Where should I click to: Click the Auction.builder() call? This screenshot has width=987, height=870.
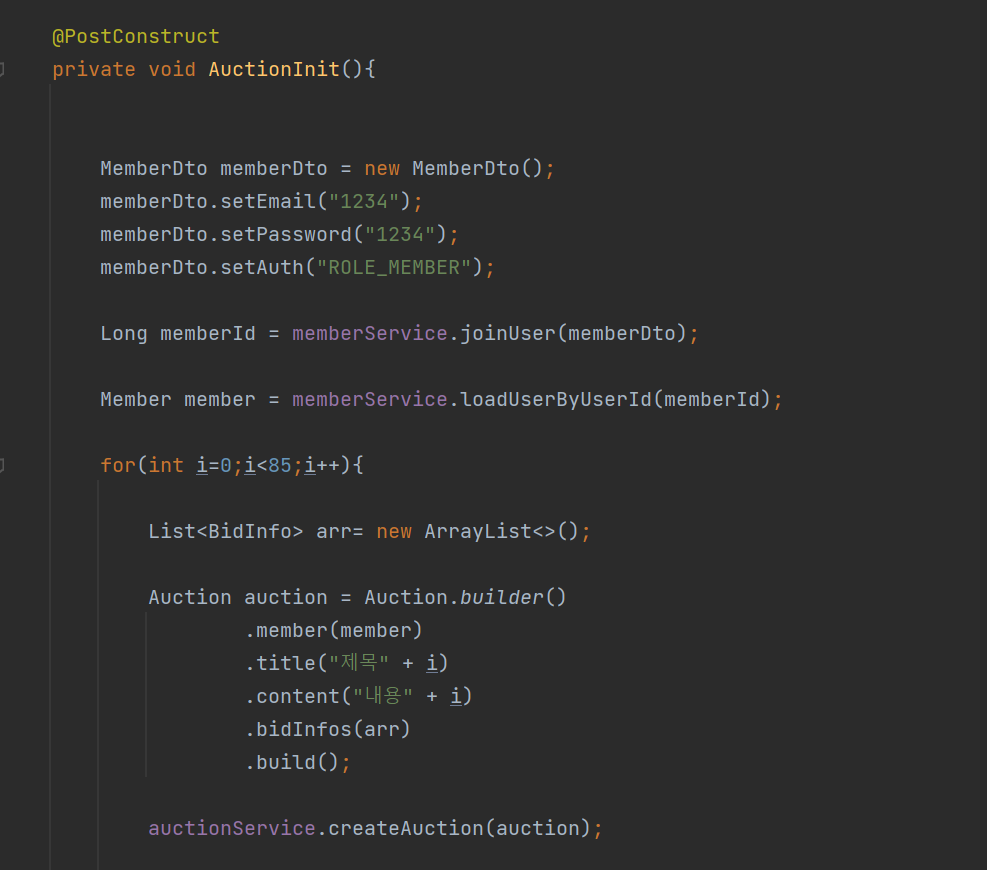tap(466, 597)
